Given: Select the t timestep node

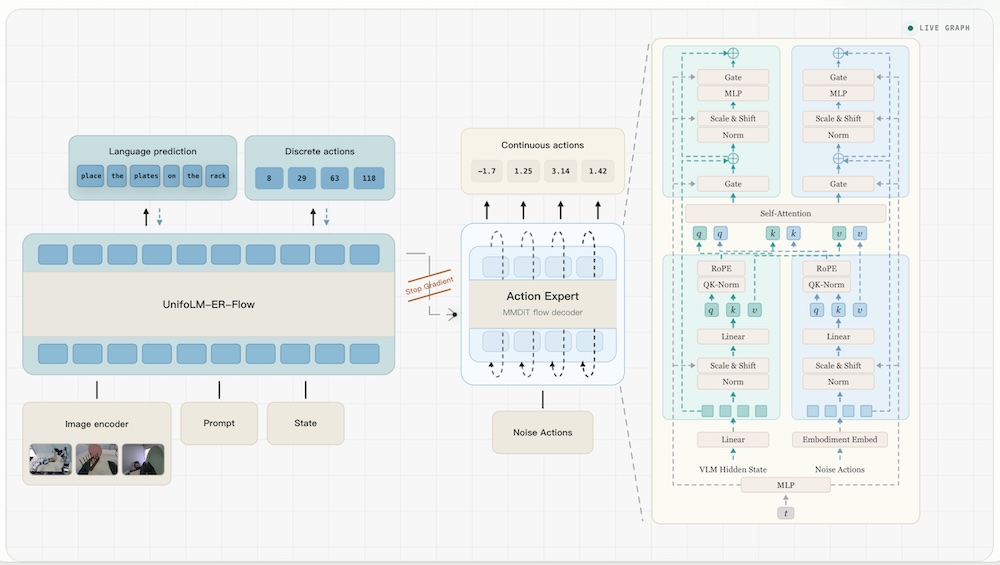Looking at the screenshot, I should 786,513.
